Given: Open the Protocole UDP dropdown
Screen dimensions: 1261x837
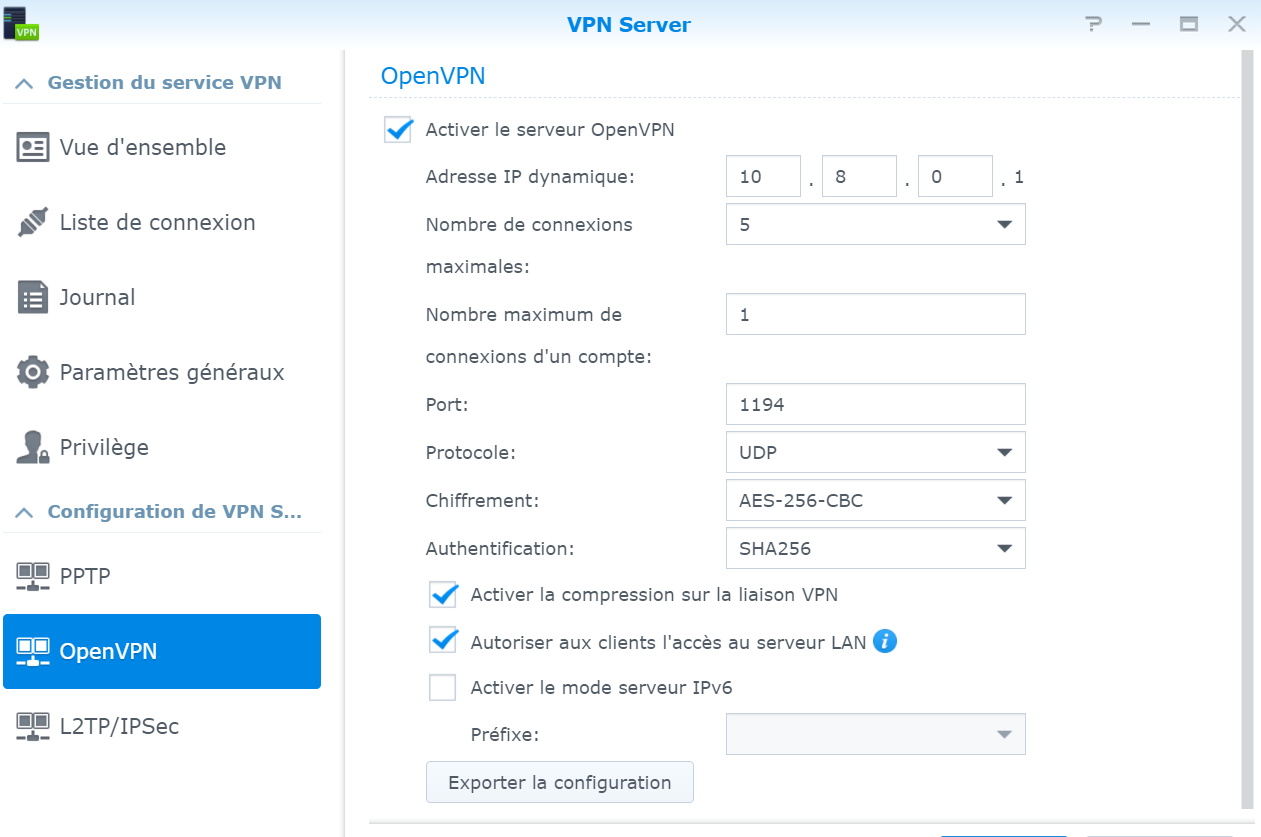Looking at the screenshot, I should (x=875, y=453).
